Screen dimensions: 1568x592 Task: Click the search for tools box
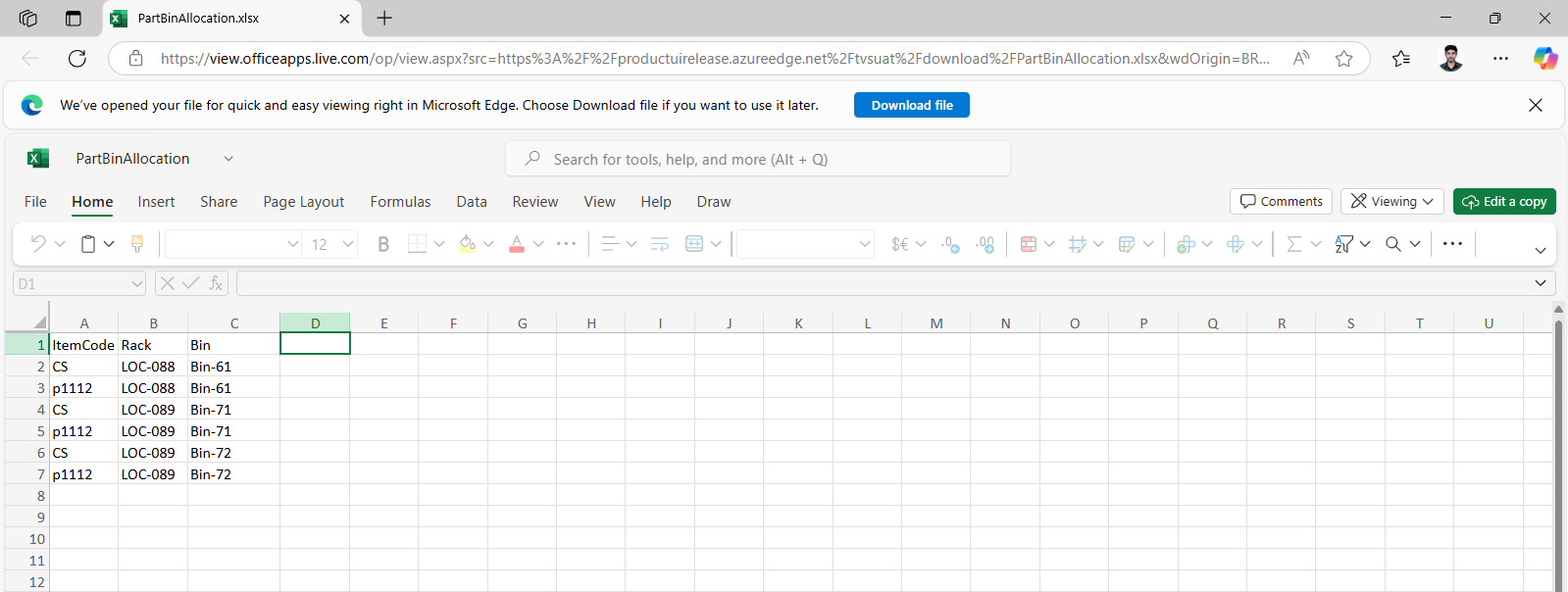[x=757, y=159]
